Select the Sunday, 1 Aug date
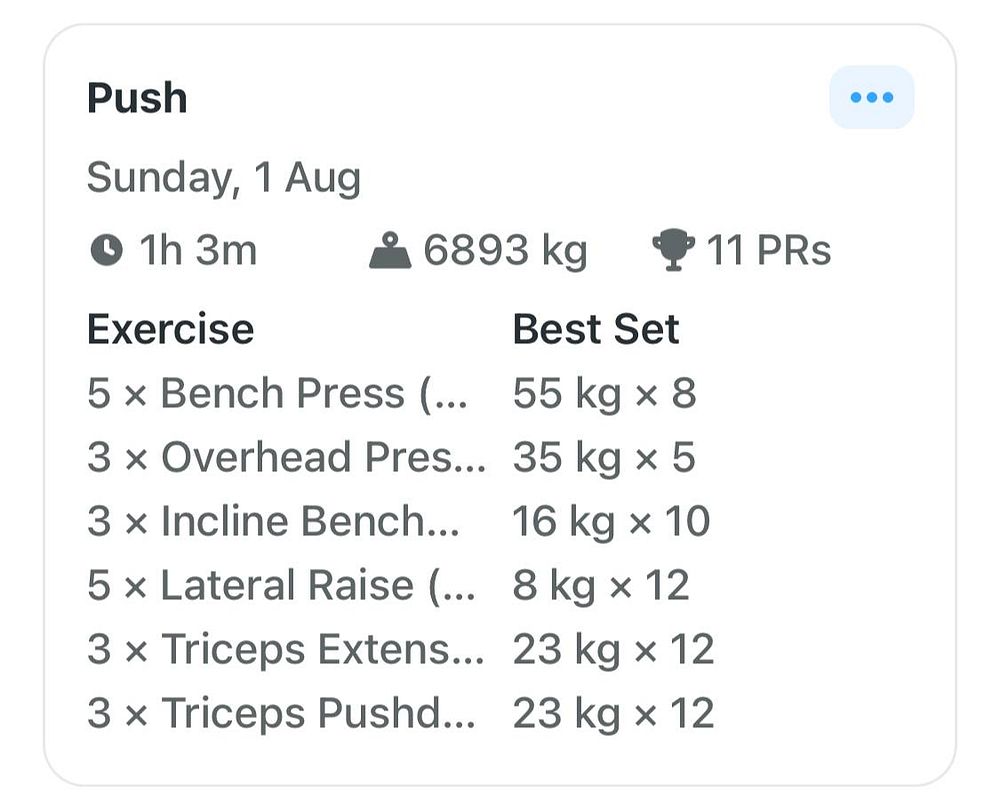 [x=224, y=178]
